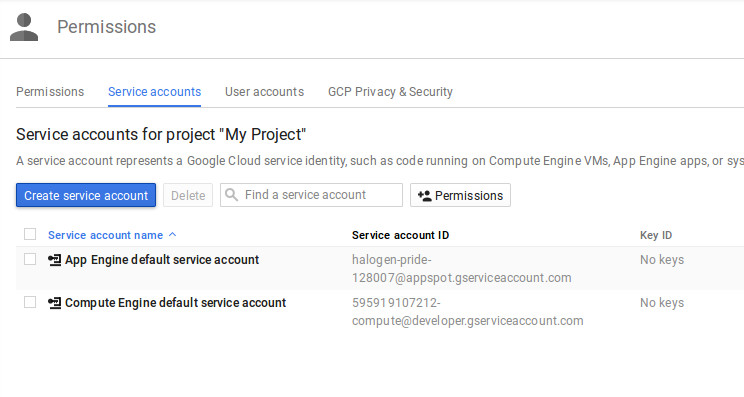Select App Engine default service account name

(x=162, y=260)
